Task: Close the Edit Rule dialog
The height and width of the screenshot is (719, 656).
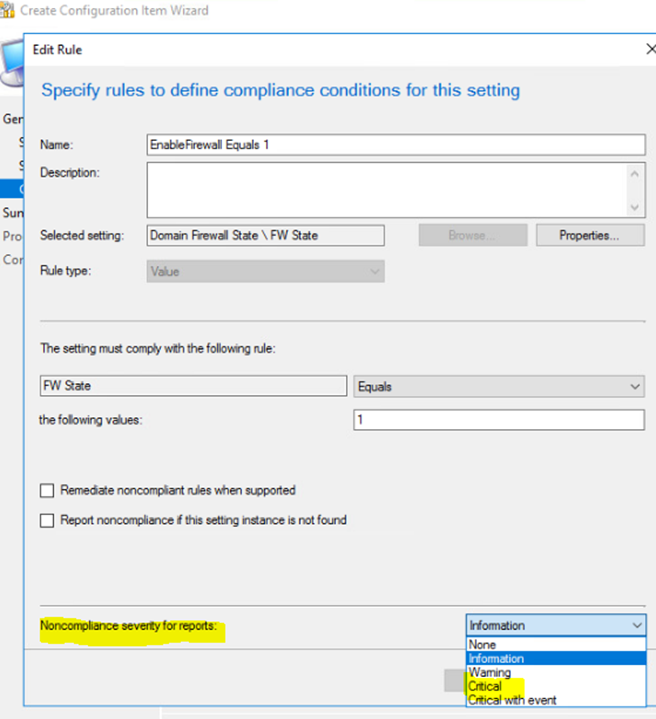Action: tap(651, 49)
